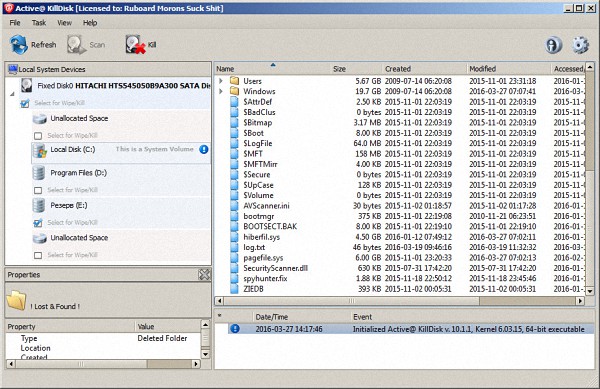
Task: Click the file list horizontal scrollbar thumb
Action: 352,301
